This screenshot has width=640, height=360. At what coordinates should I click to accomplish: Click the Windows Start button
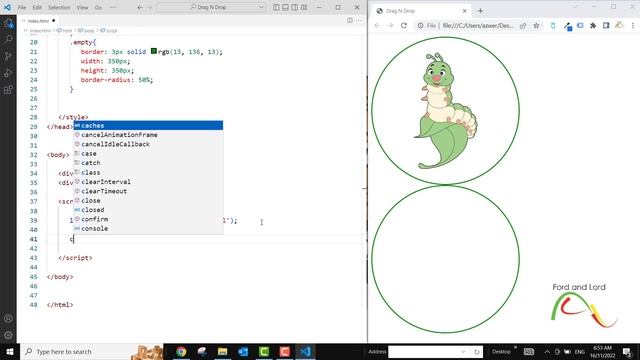point(9,351)
